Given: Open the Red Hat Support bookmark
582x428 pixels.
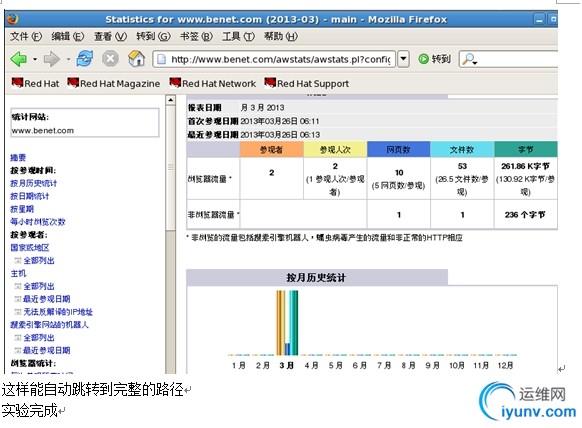Looking at the screenshot, I should [x=307, y=83].
